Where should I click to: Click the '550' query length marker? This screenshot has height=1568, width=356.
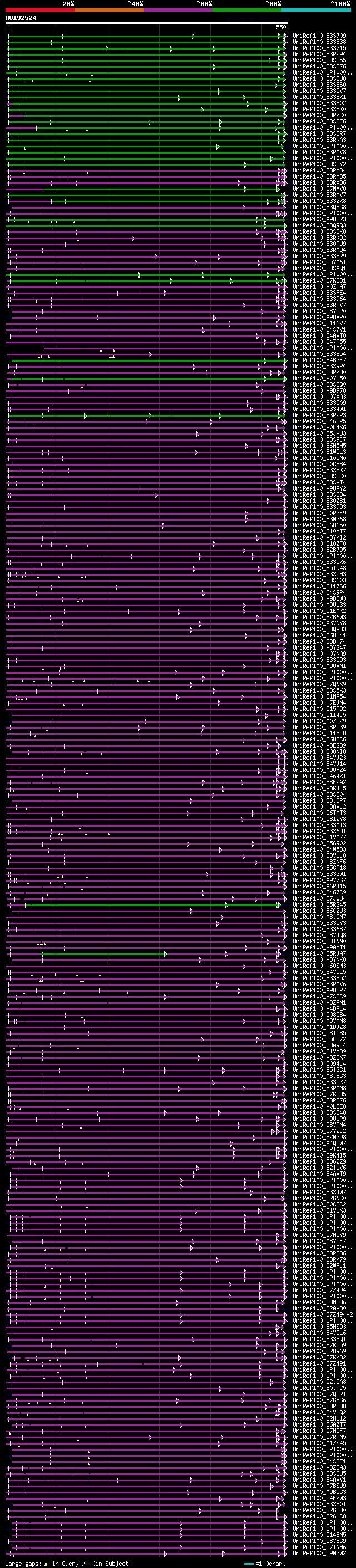280,28
